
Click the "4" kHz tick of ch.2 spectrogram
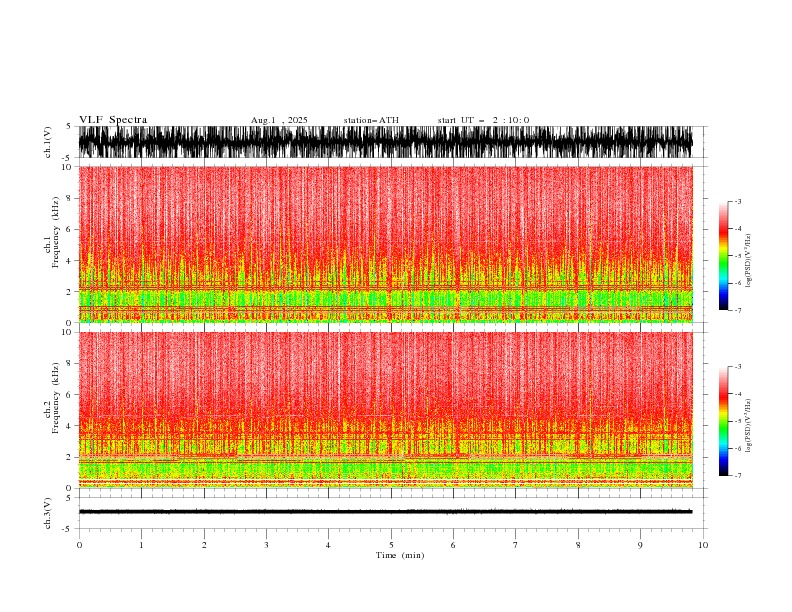pos(70,426)
